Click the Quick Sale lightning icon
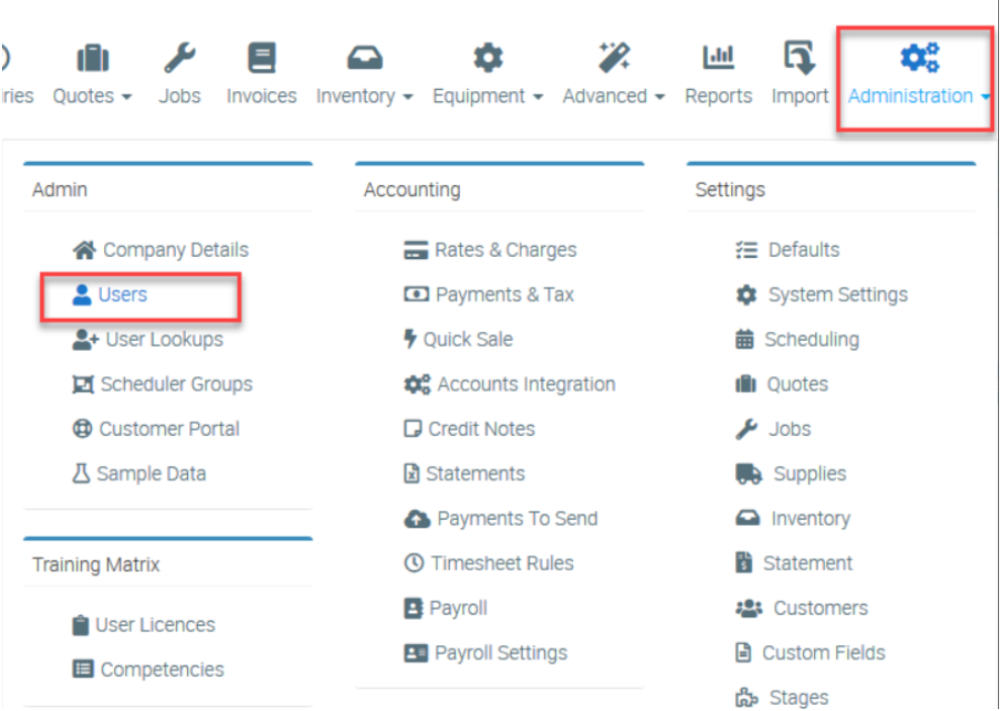The image size is (1000, 711). 410,339
